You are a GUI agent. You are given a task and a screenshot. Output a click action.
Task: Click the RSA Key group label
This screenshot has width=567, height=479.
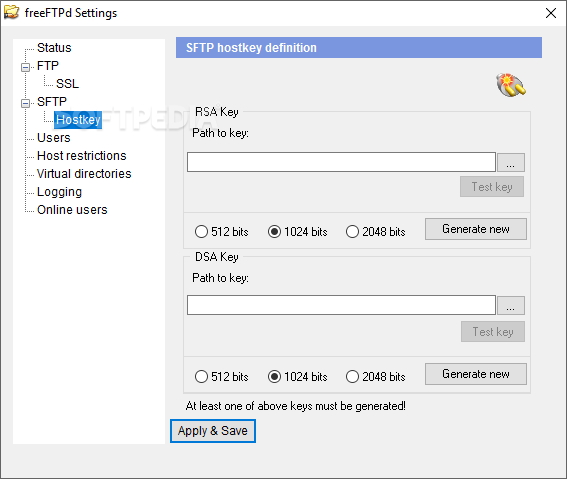(x=217, y=112)
